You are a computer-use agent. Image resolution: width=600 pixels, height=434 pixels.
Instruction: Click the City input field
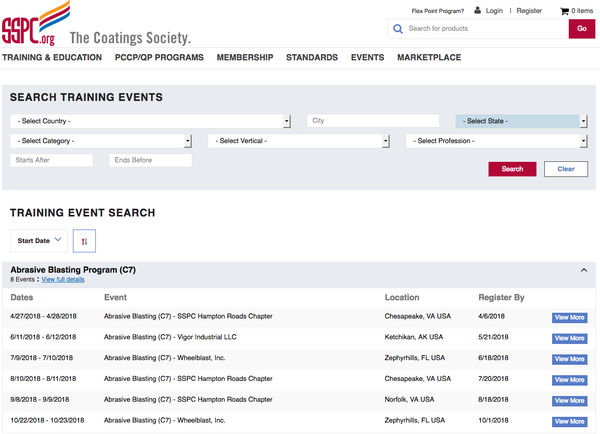tap(373, 121)
